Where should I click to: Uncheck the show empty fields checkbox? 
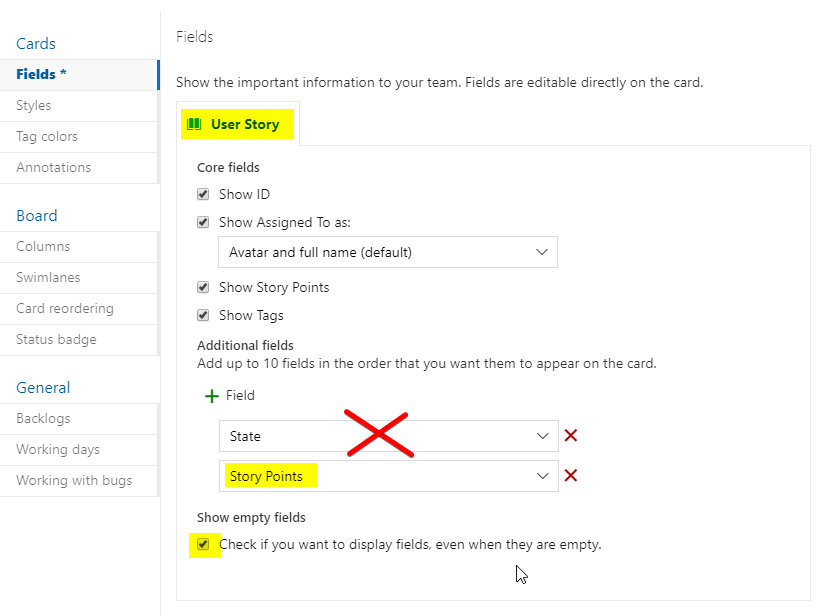point(204,545)
